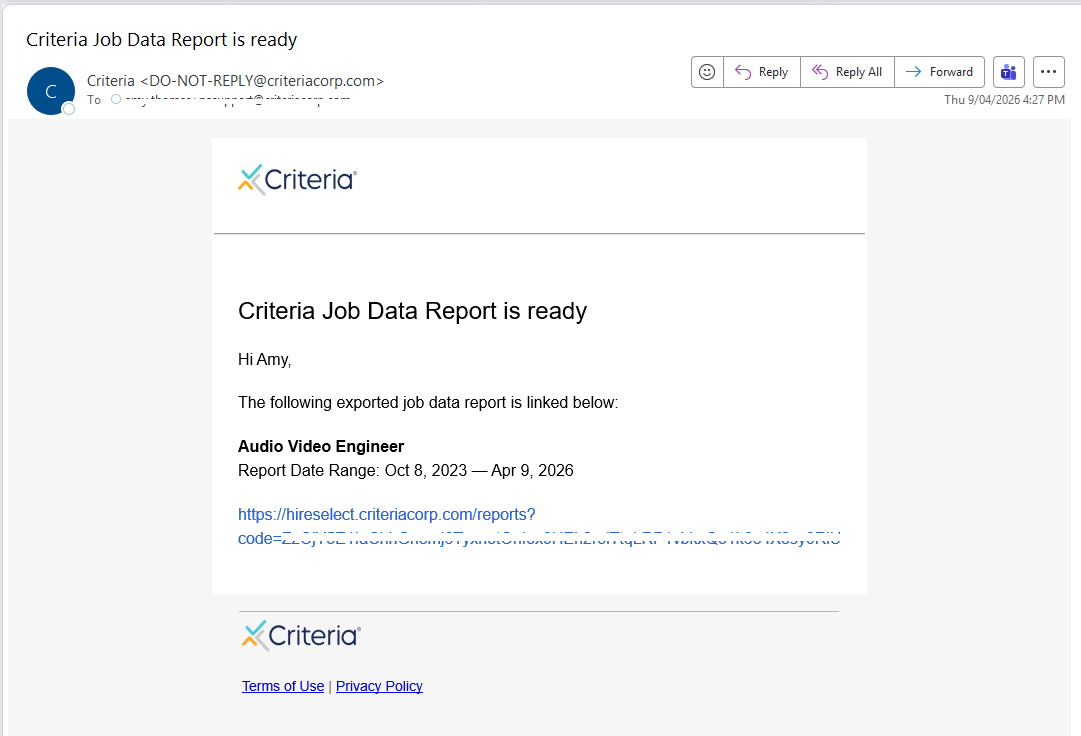Choose Reply All for this email
Image resolution: width=1081 pixels, height=736 pixels.
pos(847,72)
